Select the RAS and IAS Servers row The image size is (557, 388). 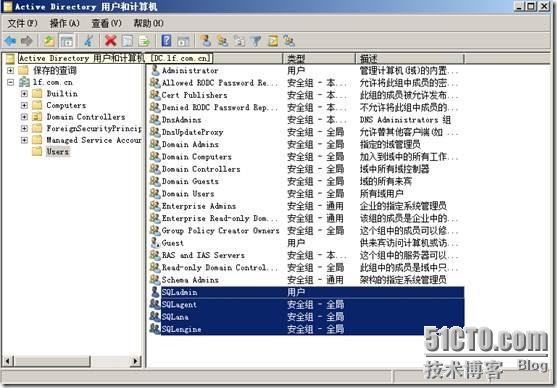pyautogui.click(x=307, y=255)
